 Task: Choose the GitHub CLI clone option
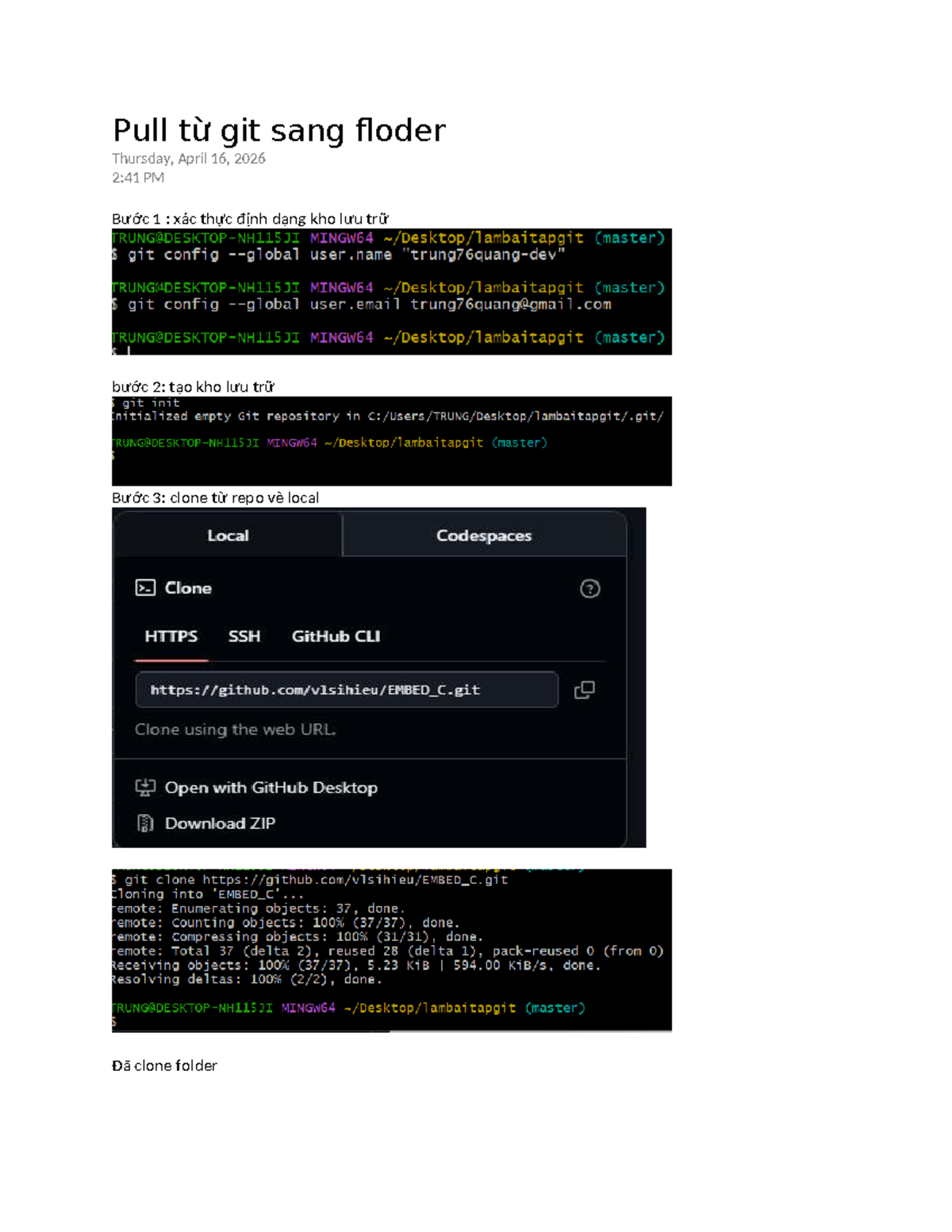coord(335,636)
